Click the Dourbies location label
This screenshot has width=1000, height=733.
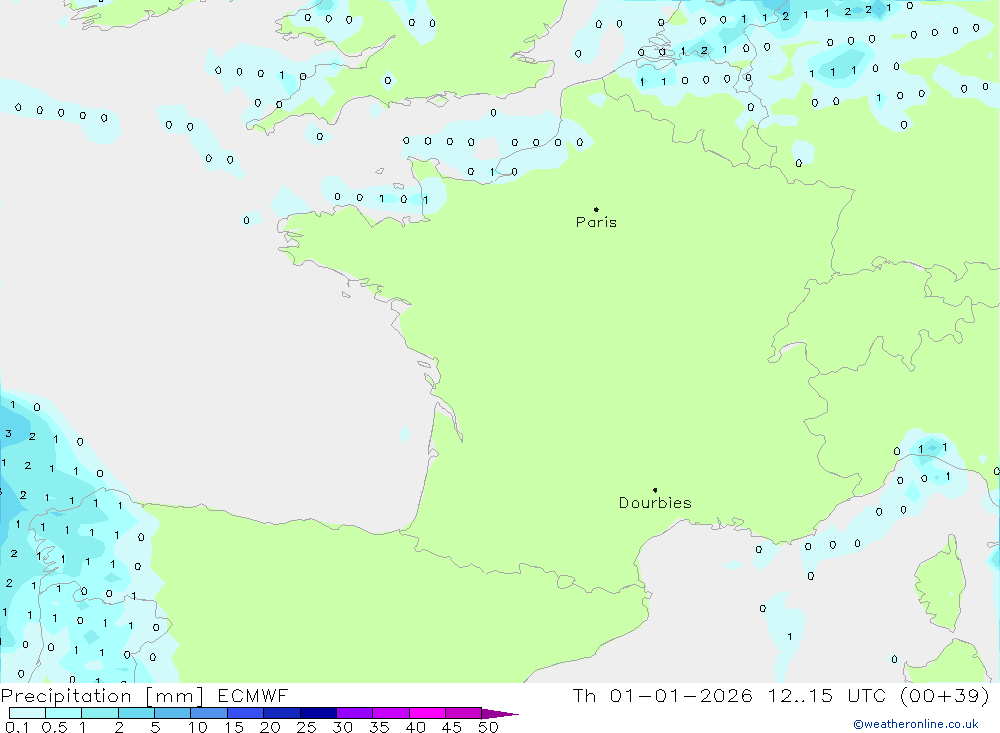tap(655, 503)
